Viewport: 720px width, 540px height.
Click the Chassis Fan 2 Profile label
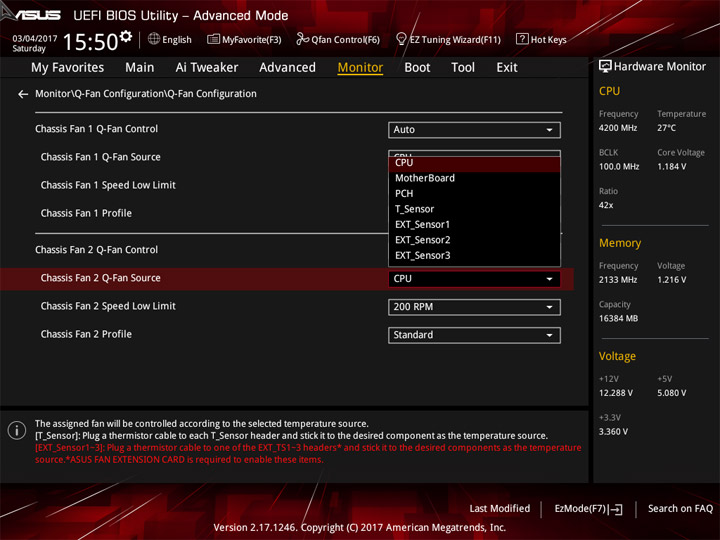(x=86, y=334)
